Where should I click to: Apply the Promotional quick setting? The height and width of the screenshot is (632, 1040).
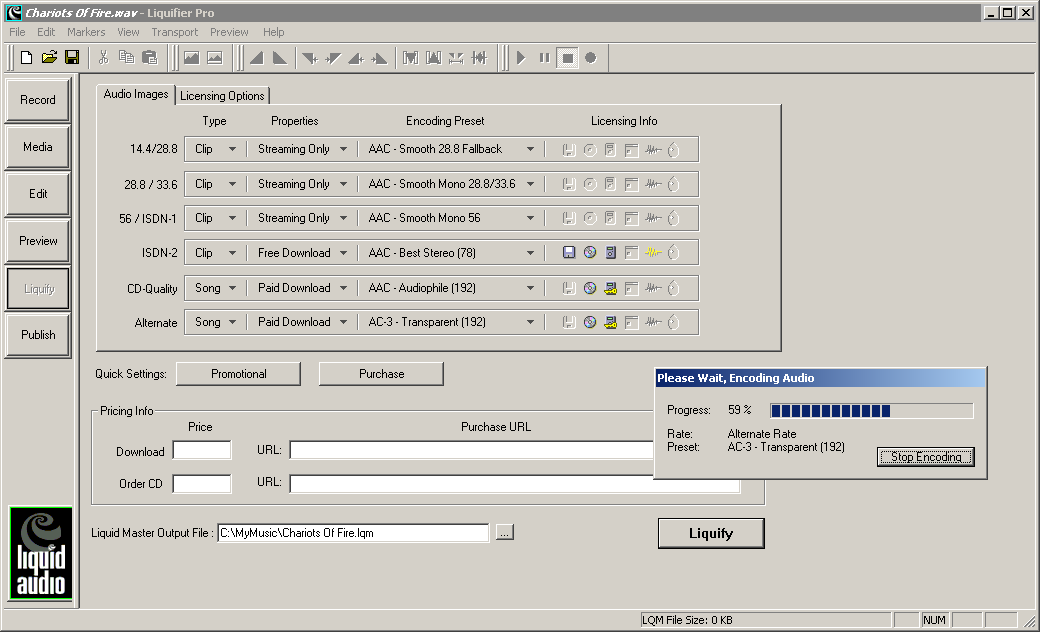(x=239, y=374)
